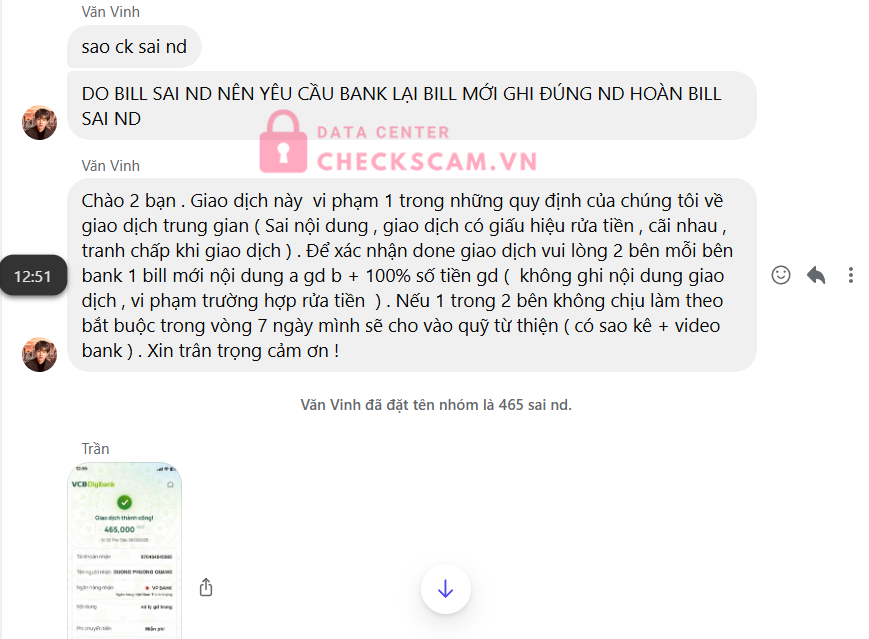Select the 'Chào 2 bạn' long message bubble
Screen dimensions: 869x639
[x=412, y=275]
